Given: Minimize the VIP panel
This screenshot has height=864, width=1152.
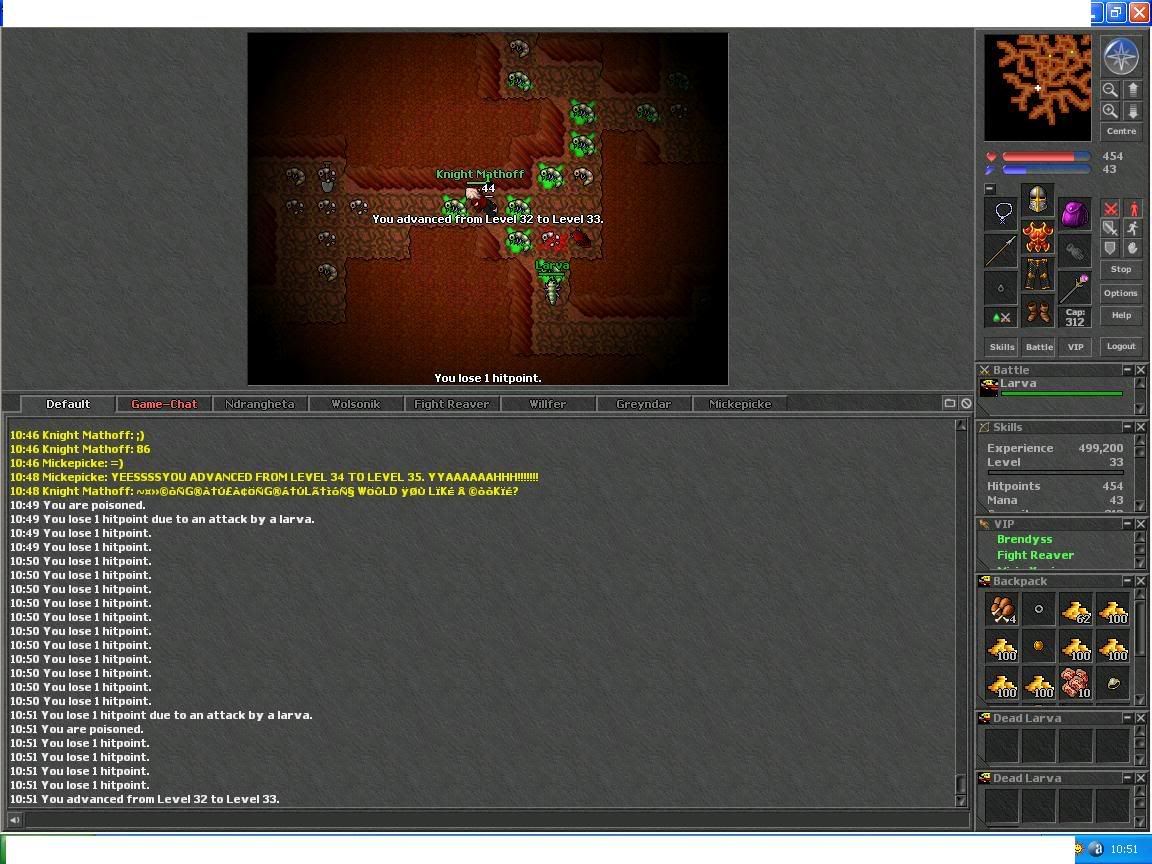Looking at the screenshot, I should 1127,524.
